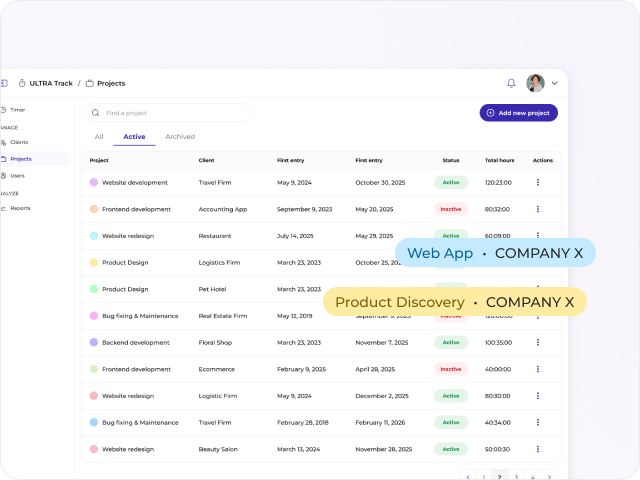Open the user profile avatar
The height and width of the screenshot is (480, 640).
[x=535, y=83]
